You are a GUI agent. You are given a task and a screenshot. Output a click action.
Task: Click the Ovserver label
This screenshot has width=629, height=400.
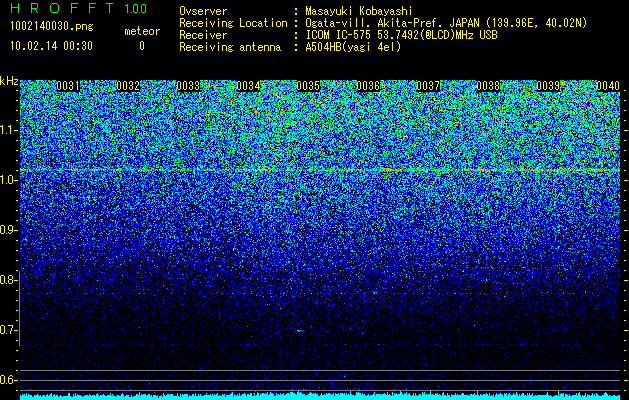(203, 11)
